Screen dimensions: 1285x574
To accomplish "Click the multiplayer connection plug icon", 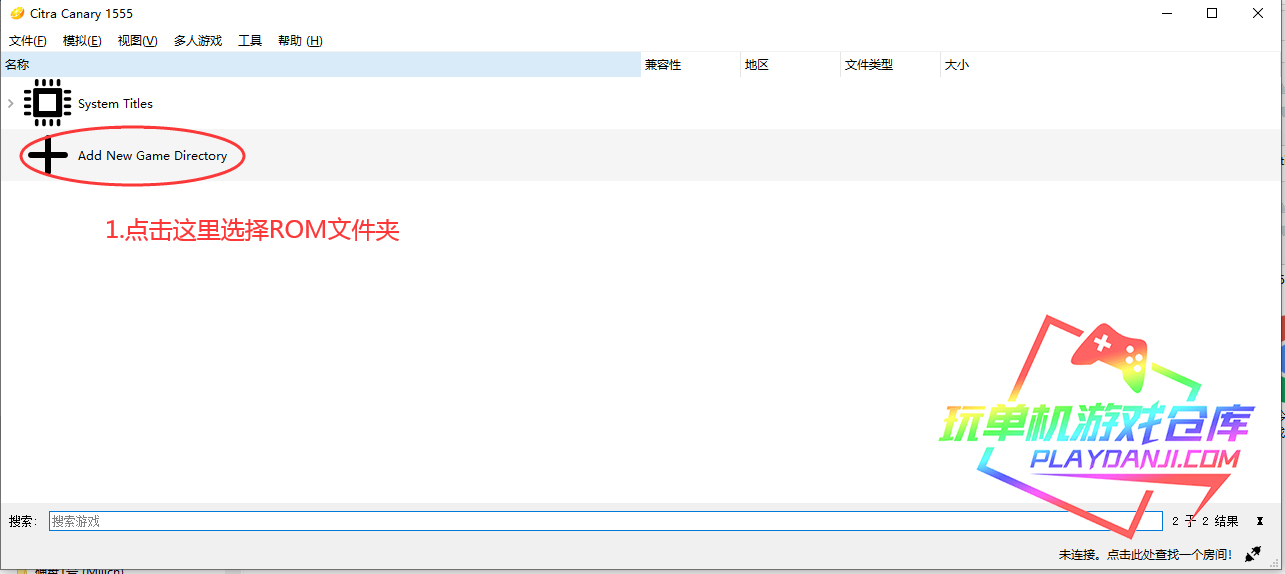I will (1253, 554).
